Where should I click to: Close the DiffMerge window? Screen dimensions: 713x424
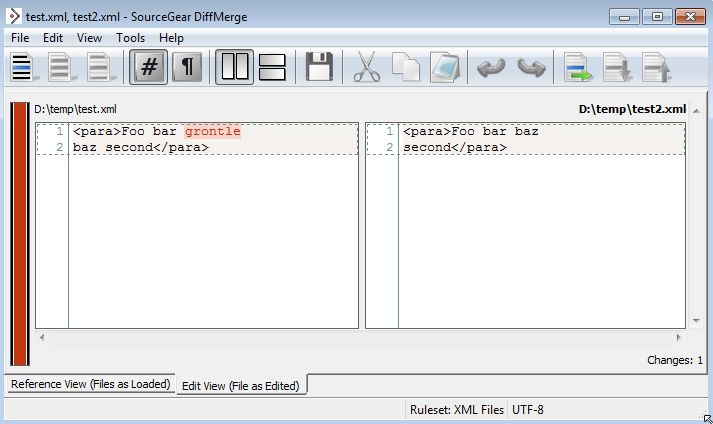pos(690,17)
